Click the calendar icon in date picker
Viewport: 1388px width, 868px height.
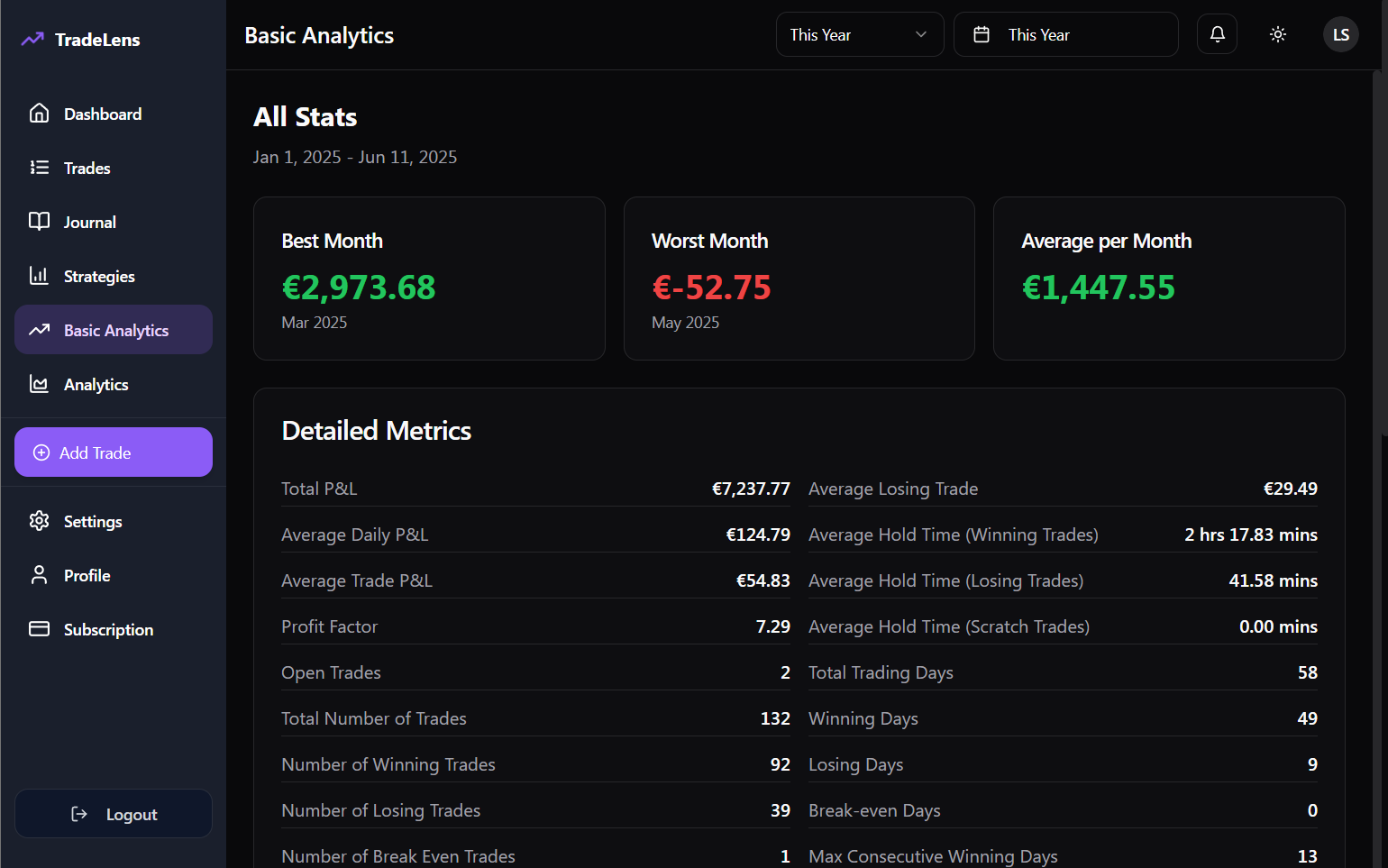[982, 34]
